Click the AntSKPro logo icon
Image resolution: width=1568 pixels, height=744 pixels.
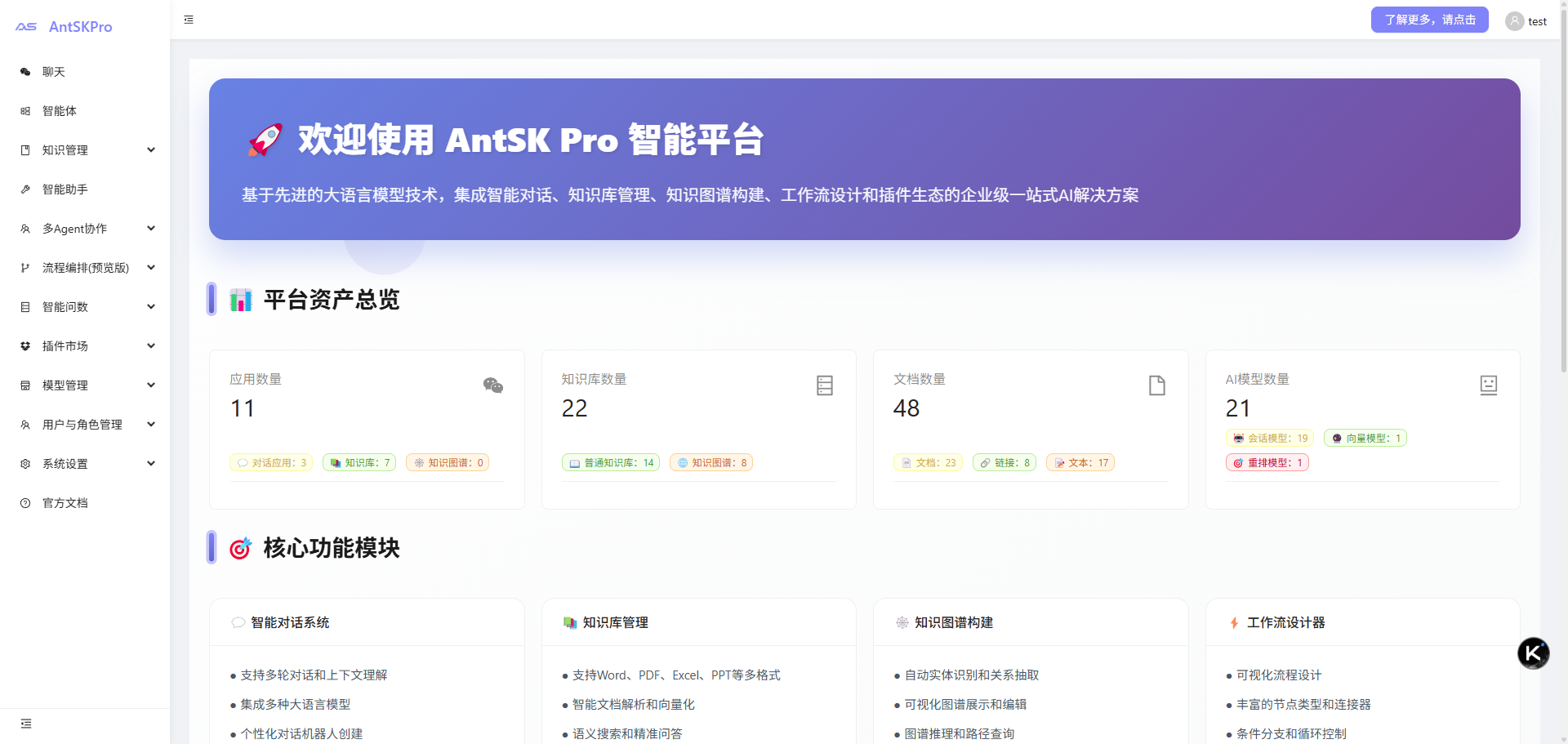pos(26,27)
